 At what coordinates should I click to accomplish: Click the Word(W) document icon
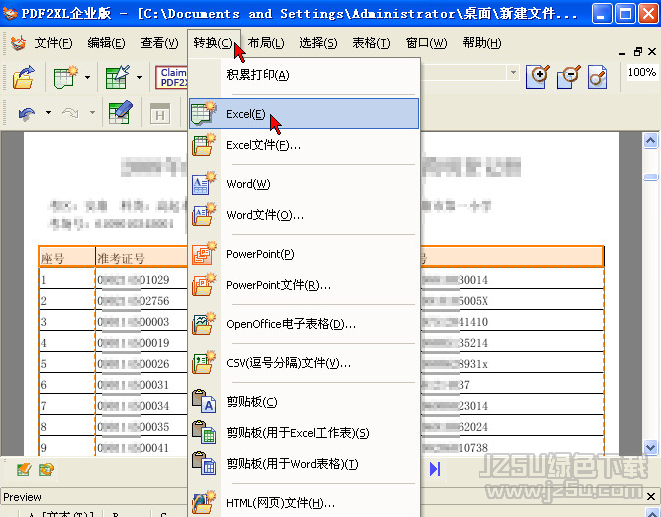coord(204,183)
